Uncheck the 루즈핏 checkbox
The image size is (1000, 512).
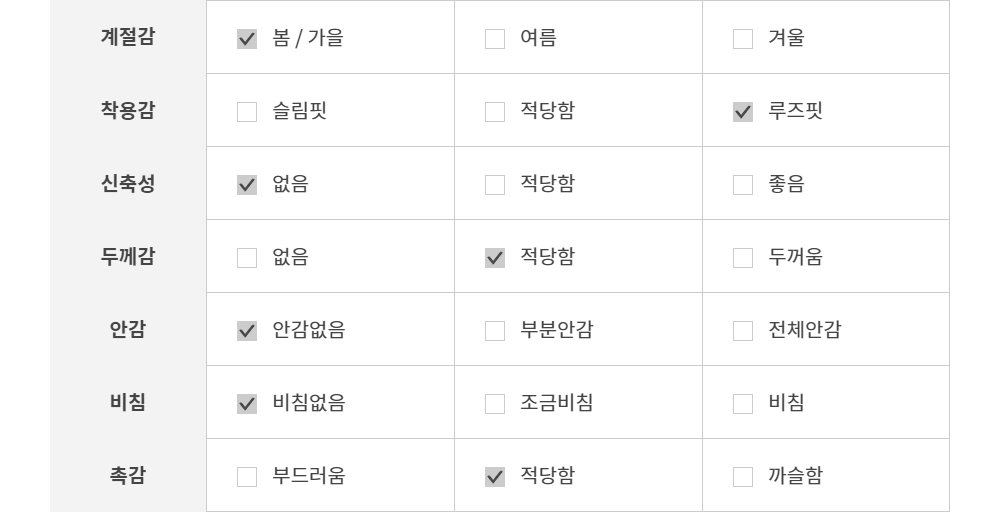(x=743, y=112)
